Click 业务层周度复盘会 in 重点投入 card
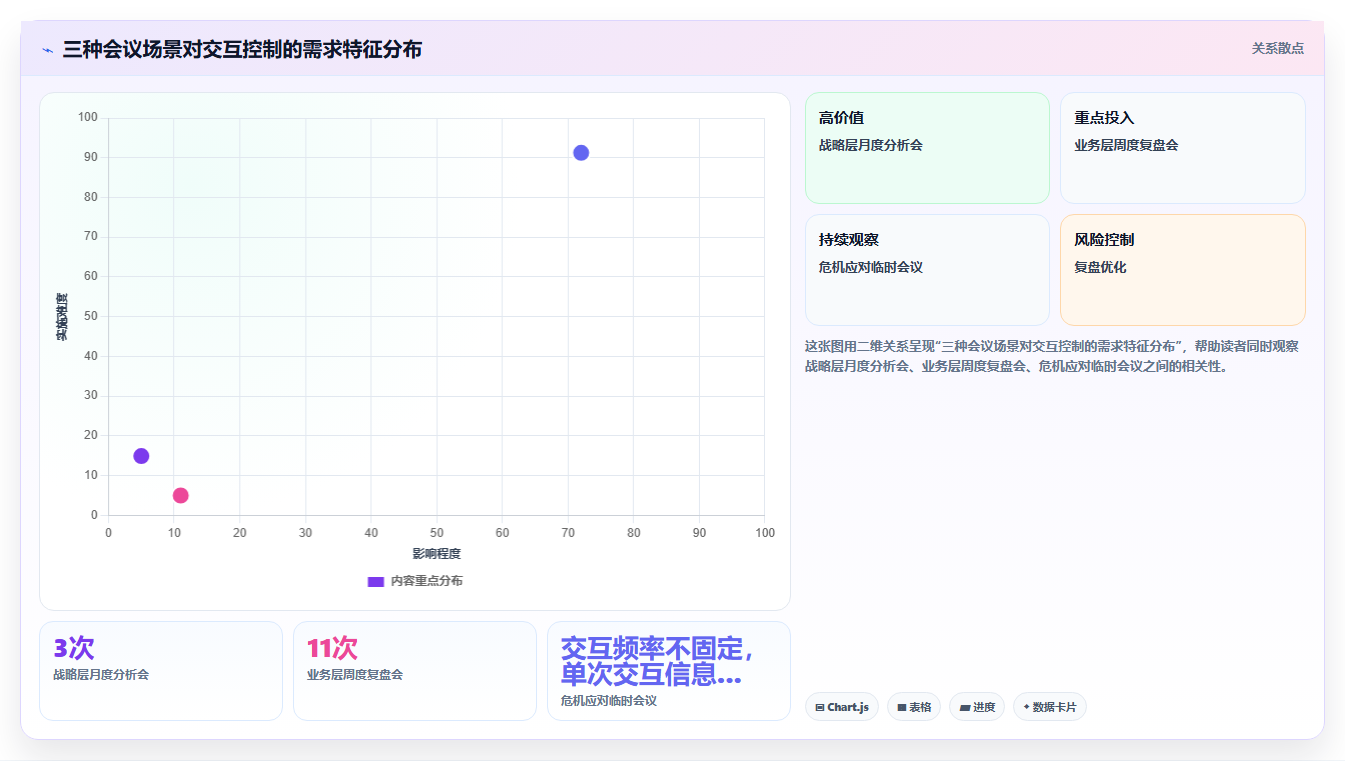Screen dimensions: 1345x761 tap(1126, 145)
